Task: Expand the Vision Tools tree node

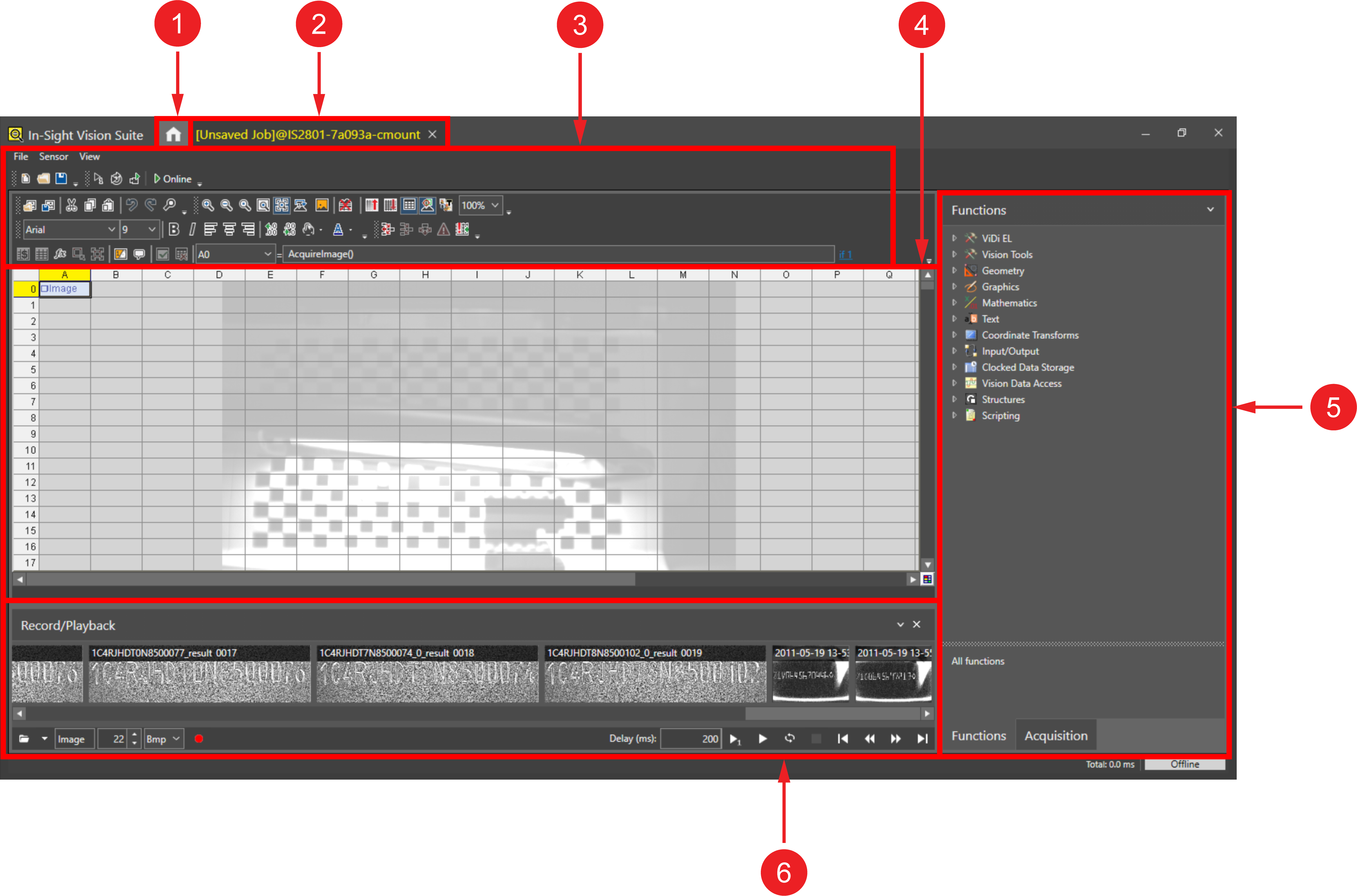Action: [x=954, y=254]
